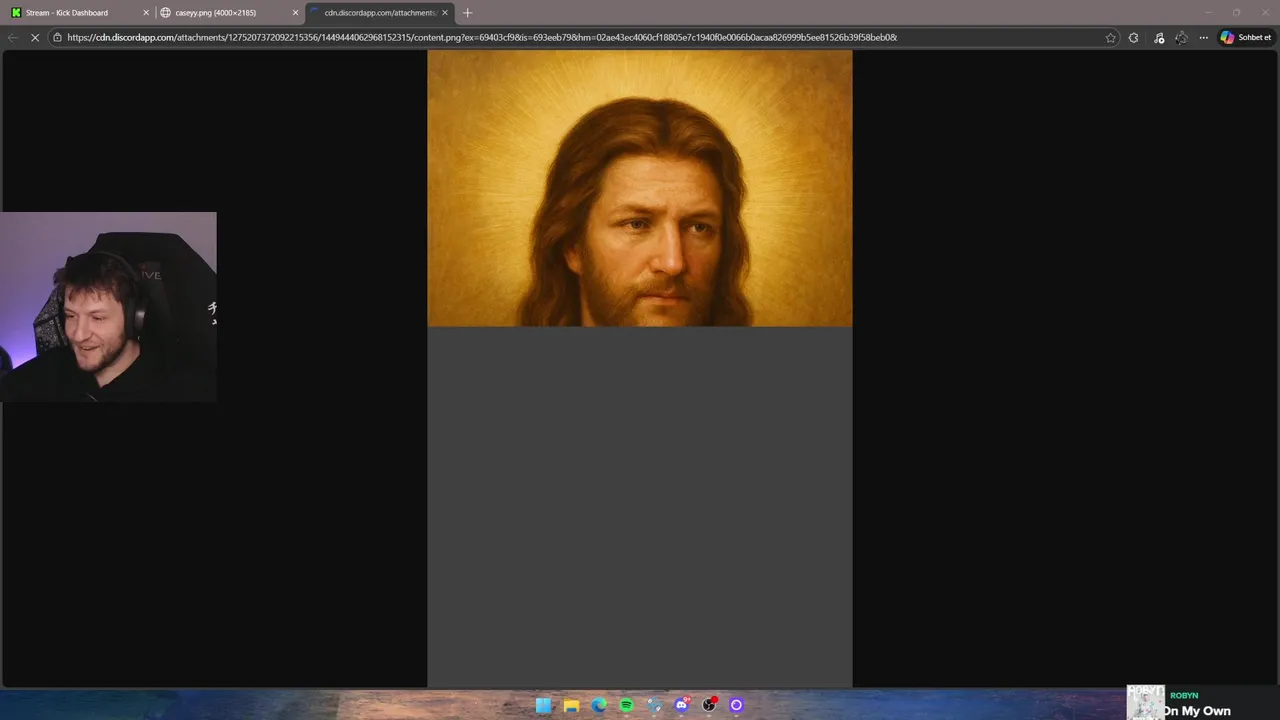The width and height of the screenshot is (1280, 720).
Task: Add this page to favorites star
Action: (x=1111, y=38)
